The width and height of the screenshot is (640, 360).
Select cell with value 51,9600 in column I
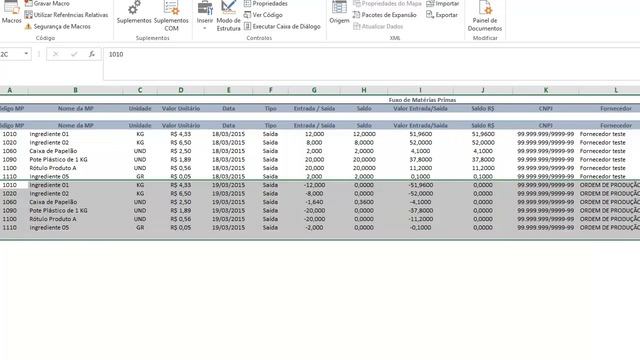coord(420,134)
